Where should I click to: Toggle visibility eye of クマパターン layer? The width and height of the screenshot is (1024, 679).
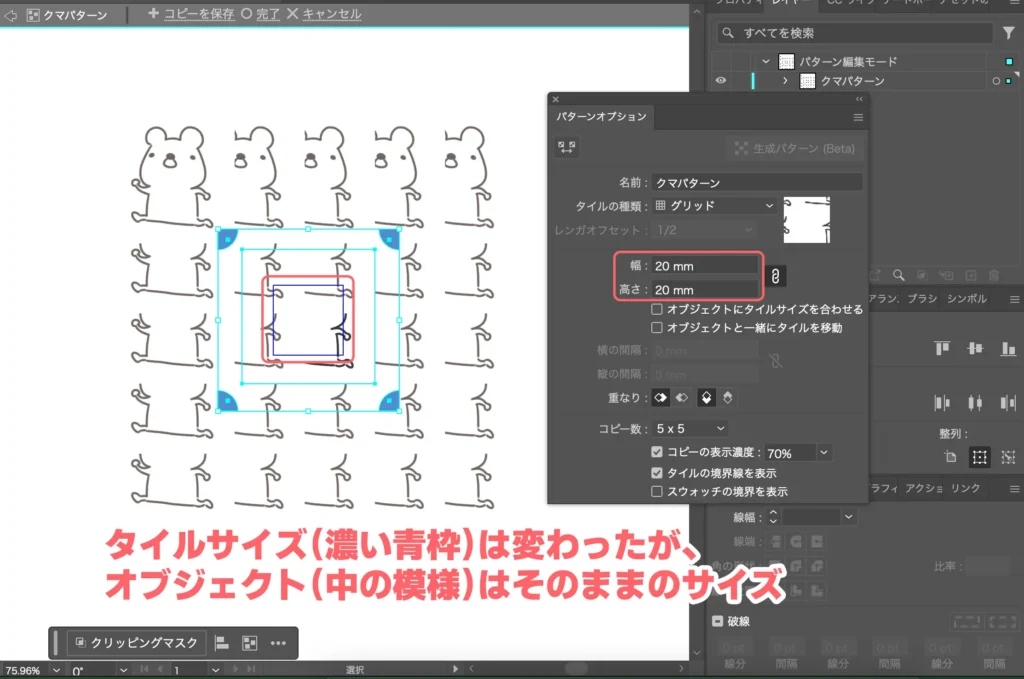[721, 81]
